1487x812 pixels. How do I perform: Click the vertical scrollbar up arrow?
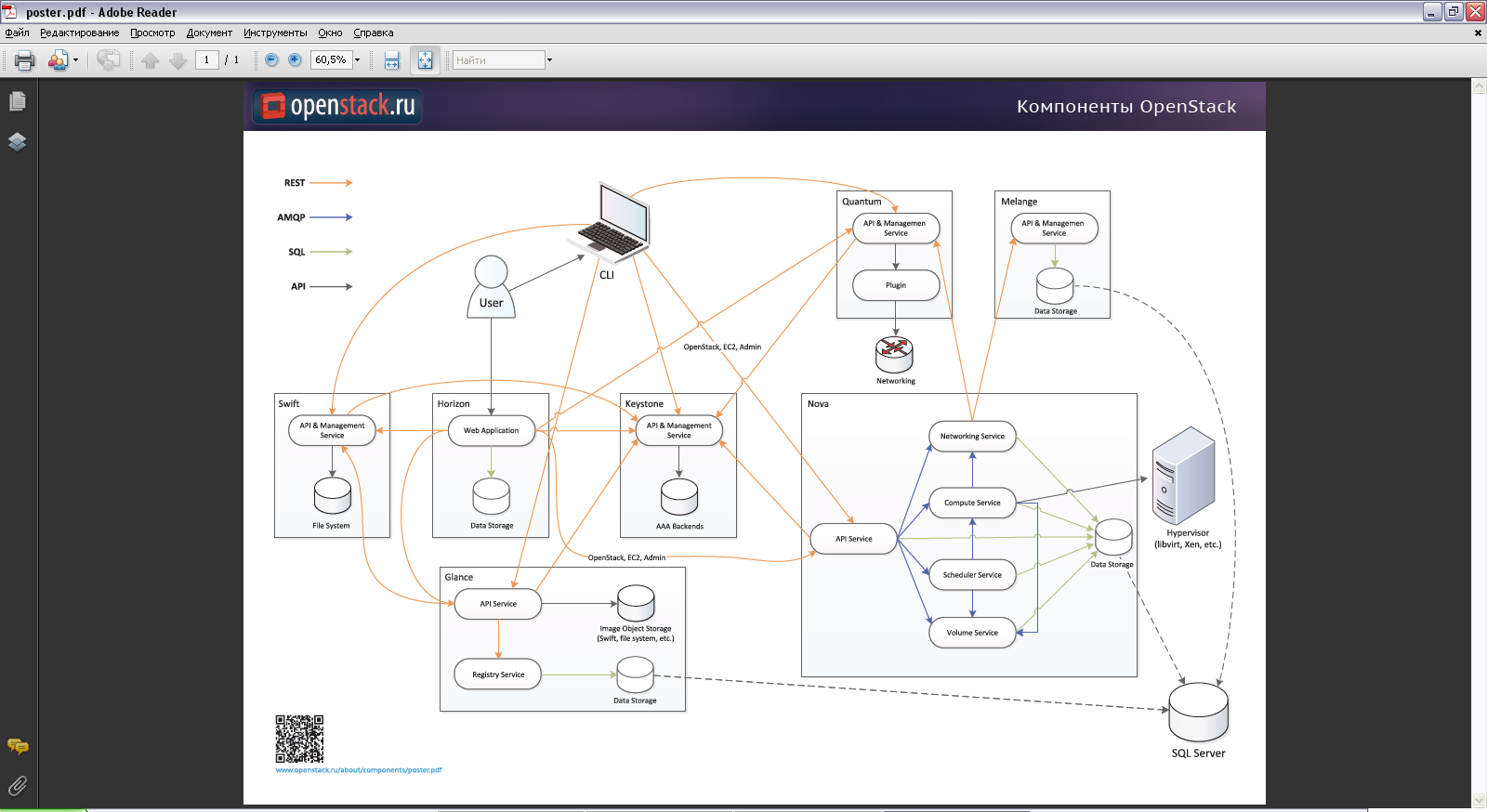tap(1479, 86)
